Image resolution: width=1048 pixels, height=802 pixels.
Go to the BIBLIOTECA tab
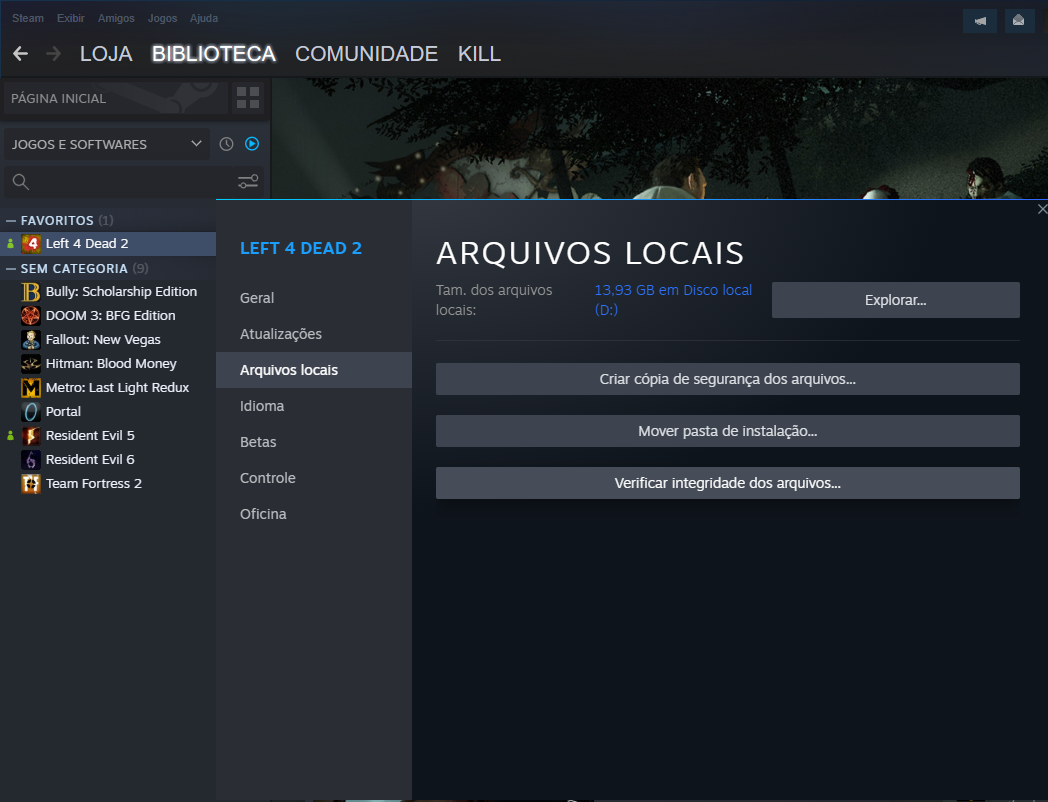click(213, 54)
